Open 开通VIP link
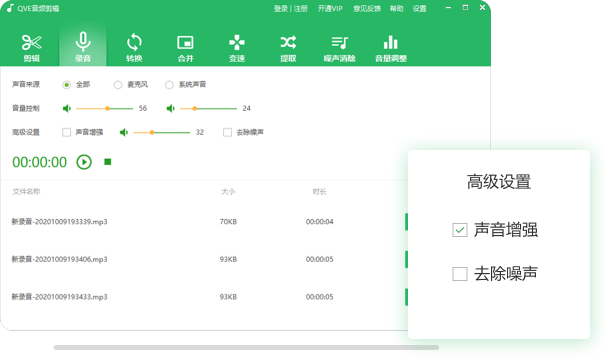This screenshot has width=609, height=360. [x=330, y=9]
